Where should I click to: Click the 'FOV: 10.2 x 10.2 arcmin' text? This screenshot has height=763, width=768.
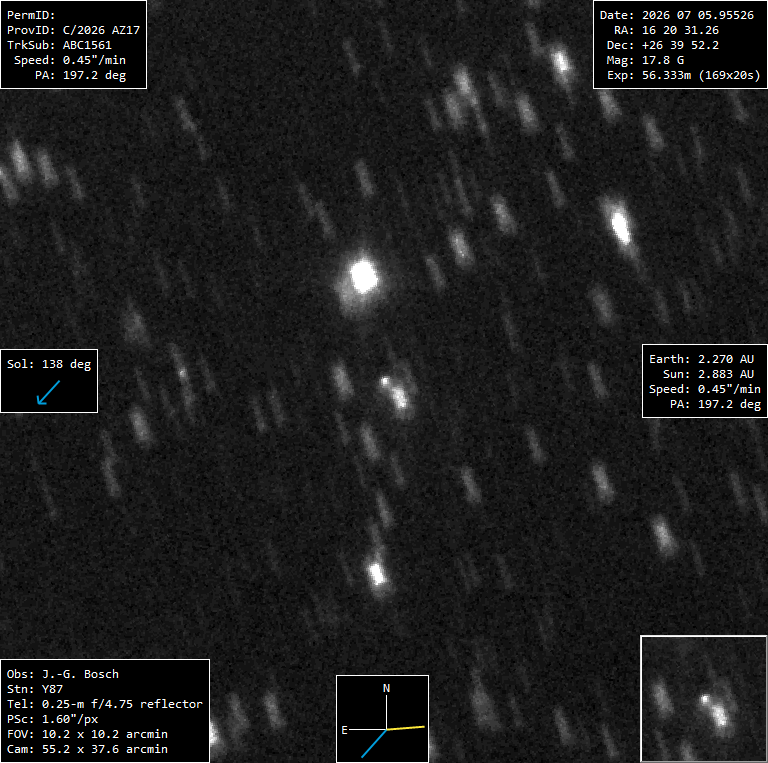pos(87,735)
